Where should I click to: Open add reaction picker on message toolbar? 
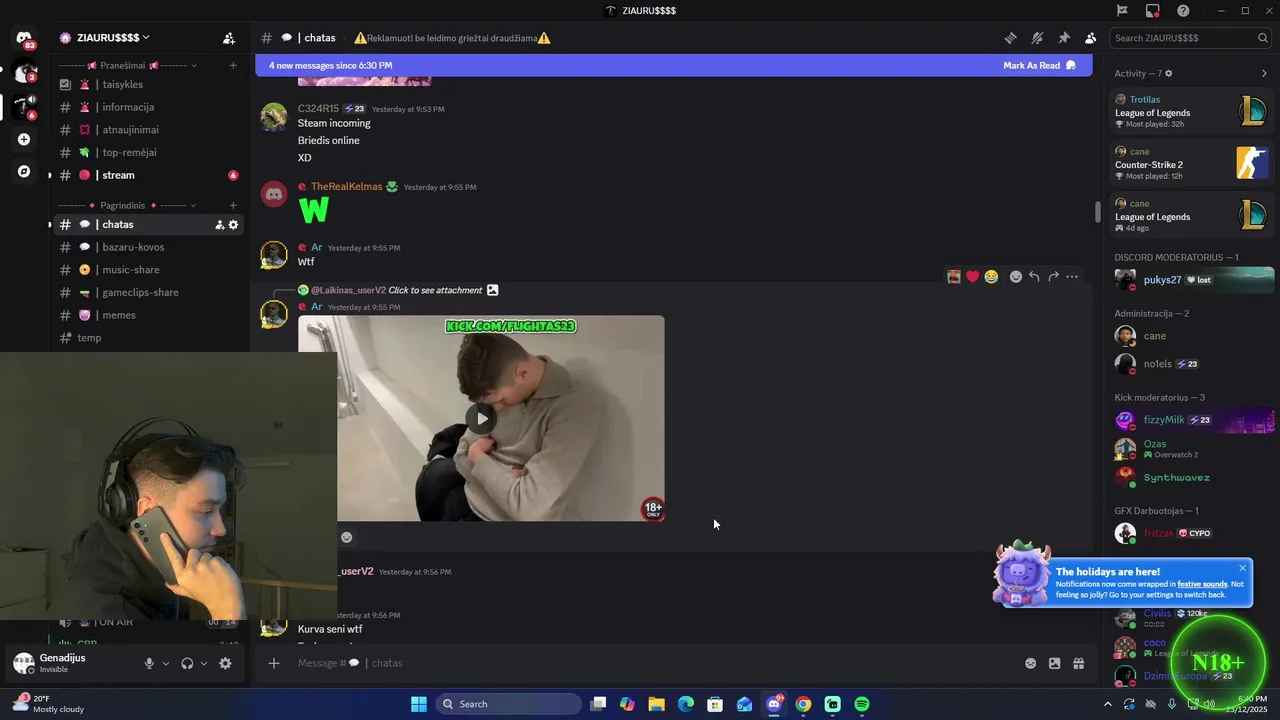1016,277
